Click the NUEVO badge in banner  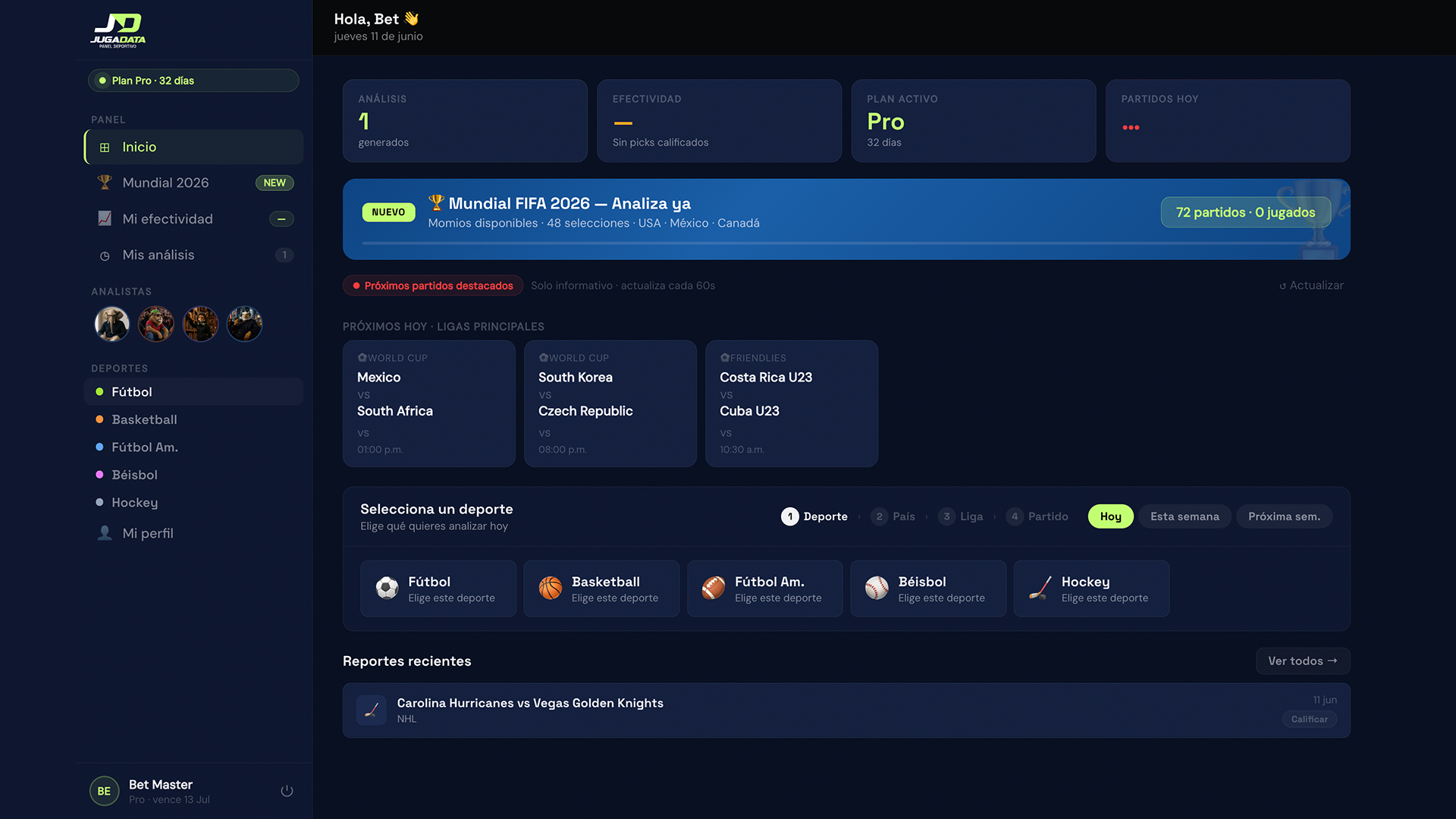coord(388,212)
